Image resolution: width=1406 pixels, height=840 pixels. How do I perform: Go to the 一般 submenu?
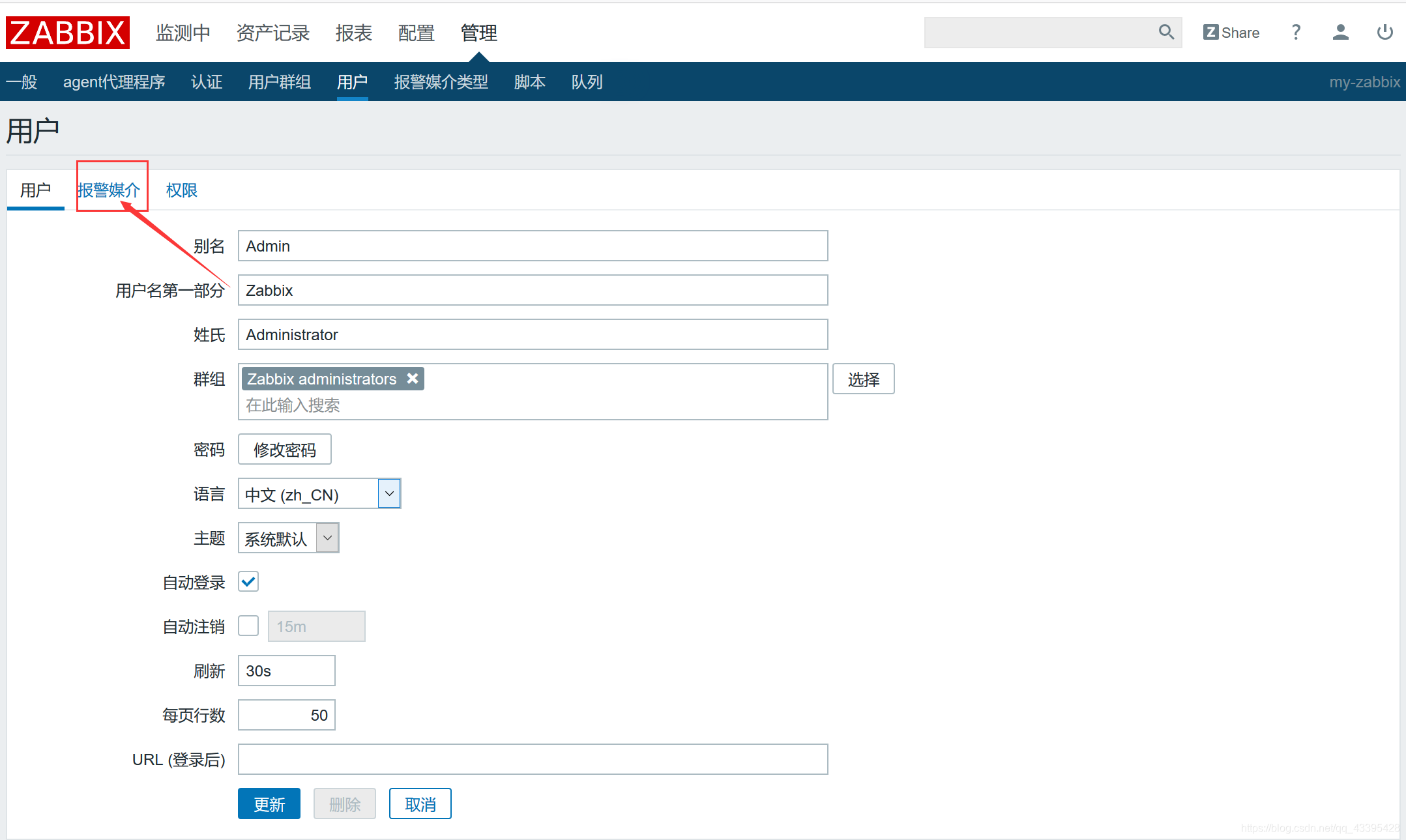point(22,82)
